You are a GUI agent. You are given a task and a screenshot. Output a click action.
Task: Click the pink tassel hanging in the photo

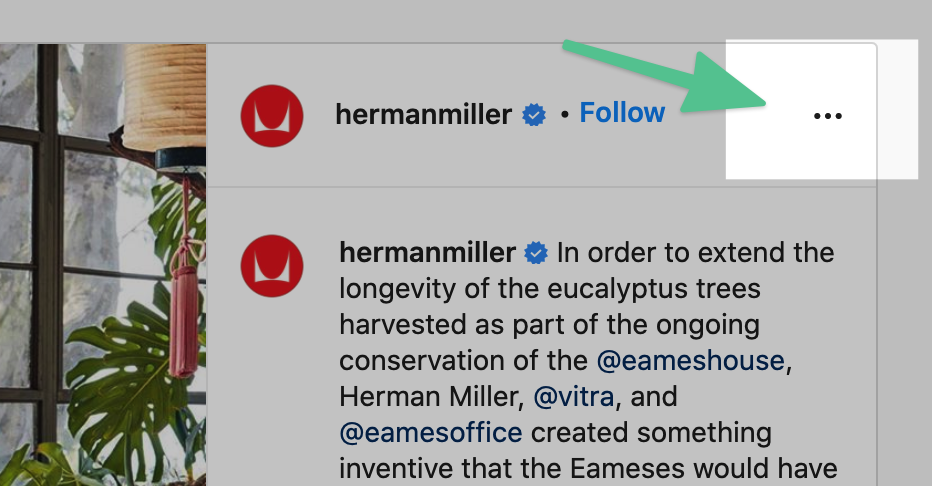[184, 324]
